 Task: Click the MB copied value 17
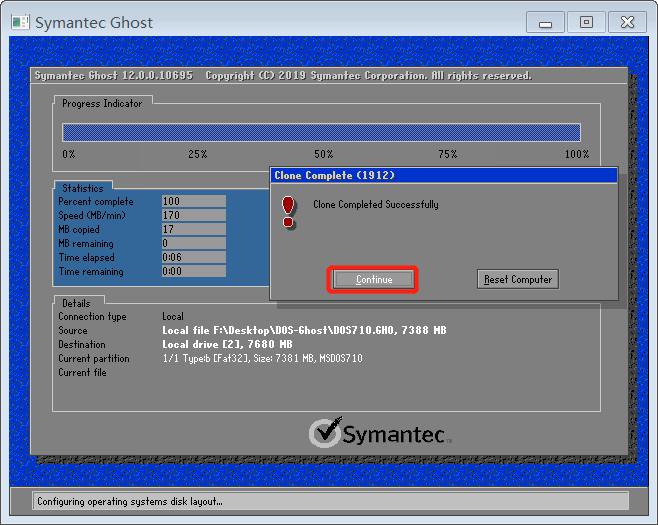[x=193, y=229]
